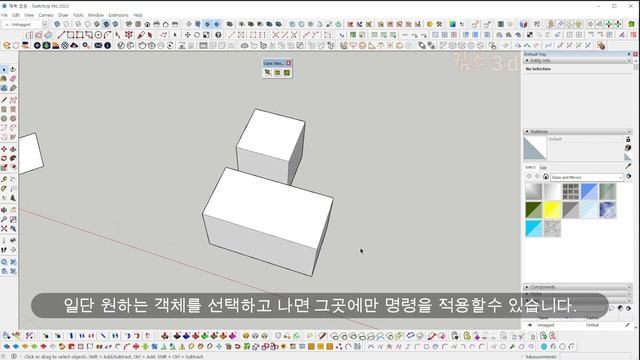Select the Line pencil tool in left toolbar
This screenshot has width=640, height=360.
coord(4,100)
